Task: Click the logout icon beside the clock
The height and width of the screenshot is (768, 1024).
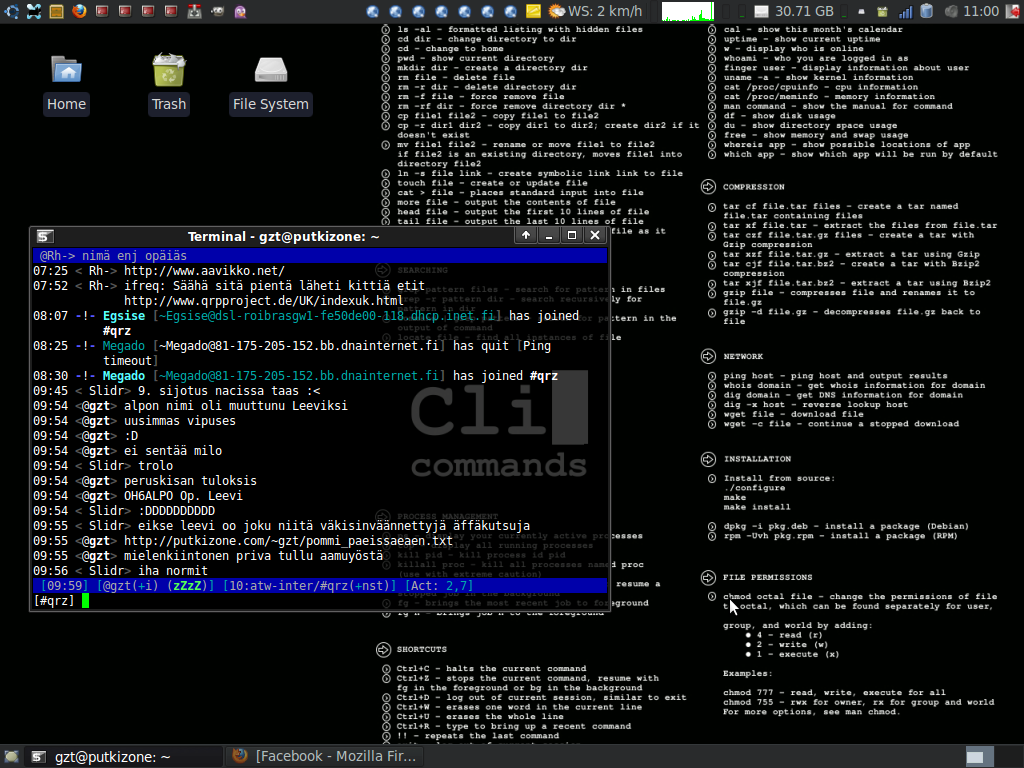Action: pyautogui.click(x=1012, y=11)
